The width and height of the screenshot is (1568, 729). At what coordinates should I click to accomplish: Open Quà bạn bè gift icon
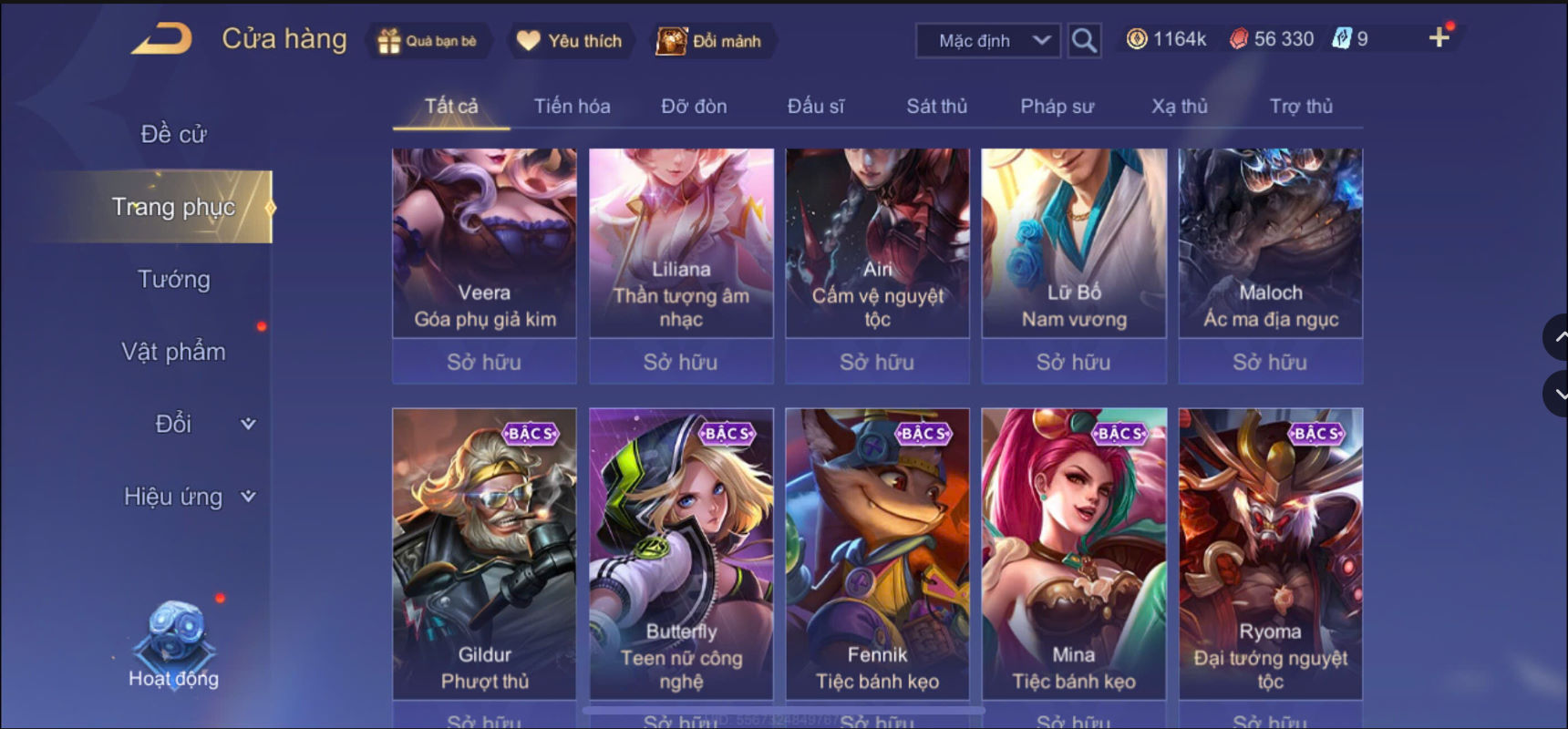click(389, 41)
